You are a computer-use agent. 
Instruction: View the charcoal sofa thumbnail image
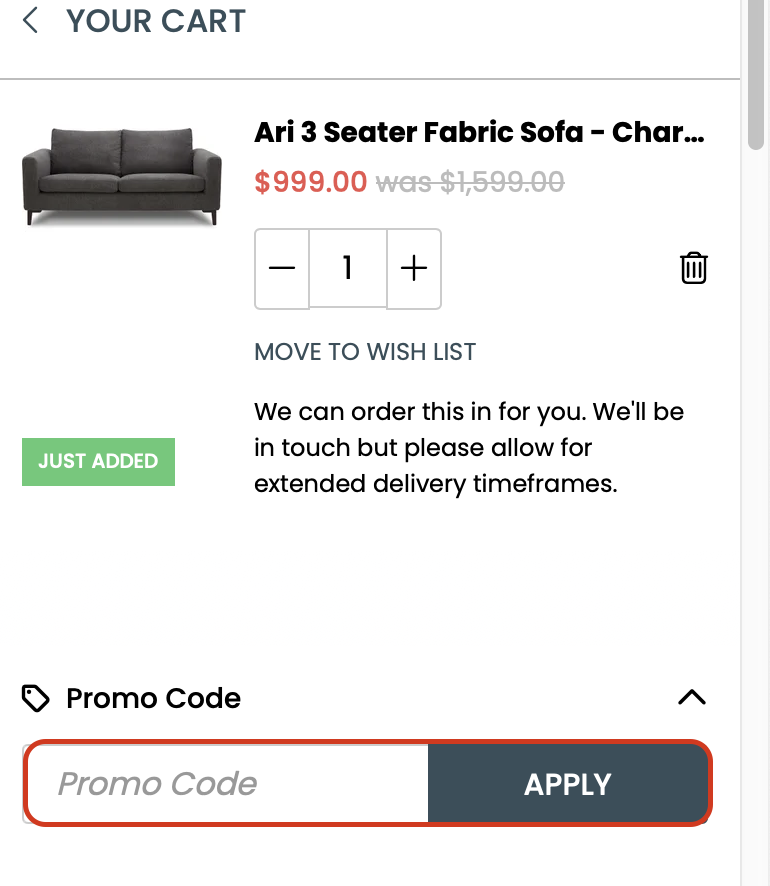pos(120,175)
